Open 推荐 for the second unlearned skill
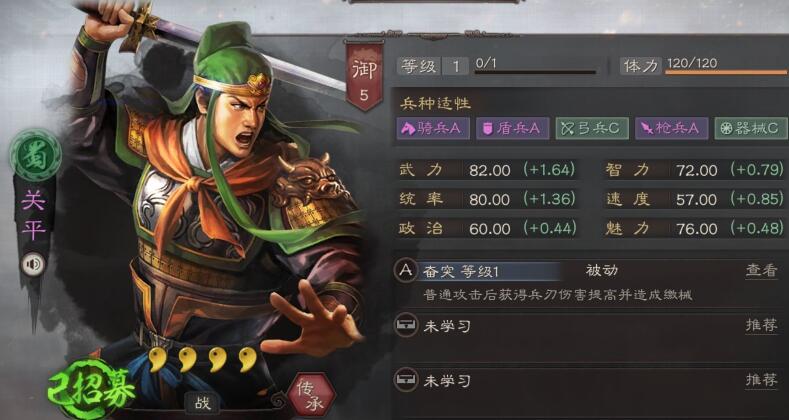789x420 pixels. (761, 380)
